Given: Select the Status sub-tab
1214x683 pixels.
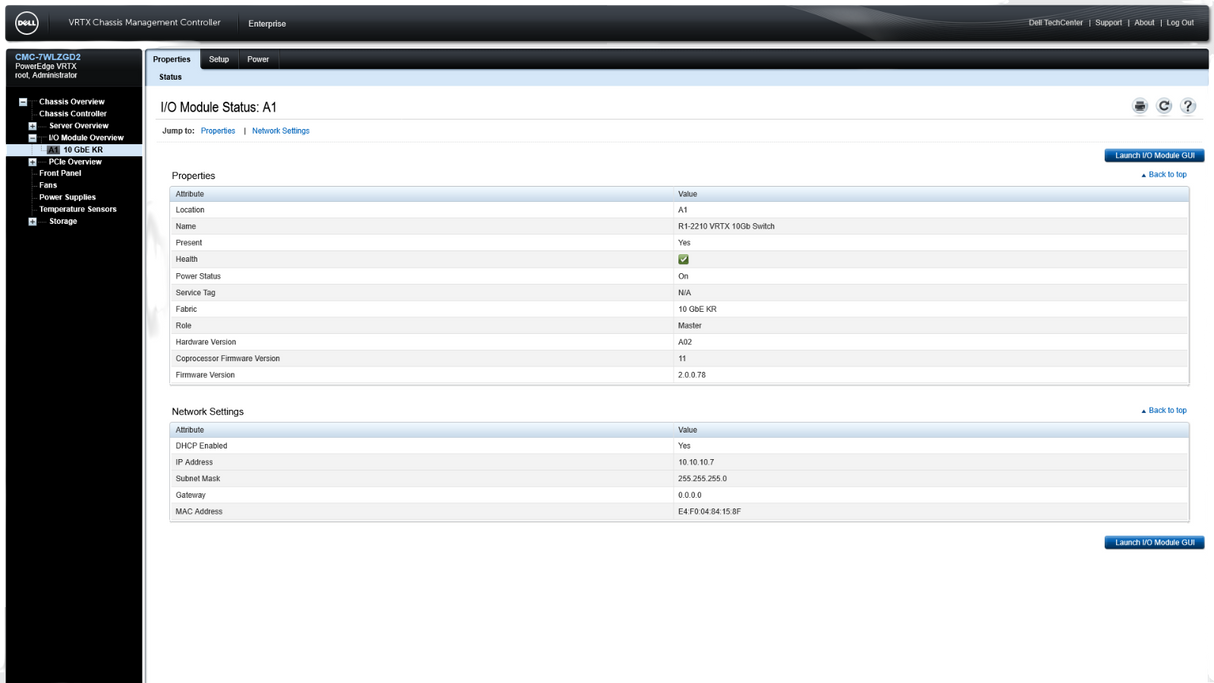Looking at the screenshot, I should (171, 77).
